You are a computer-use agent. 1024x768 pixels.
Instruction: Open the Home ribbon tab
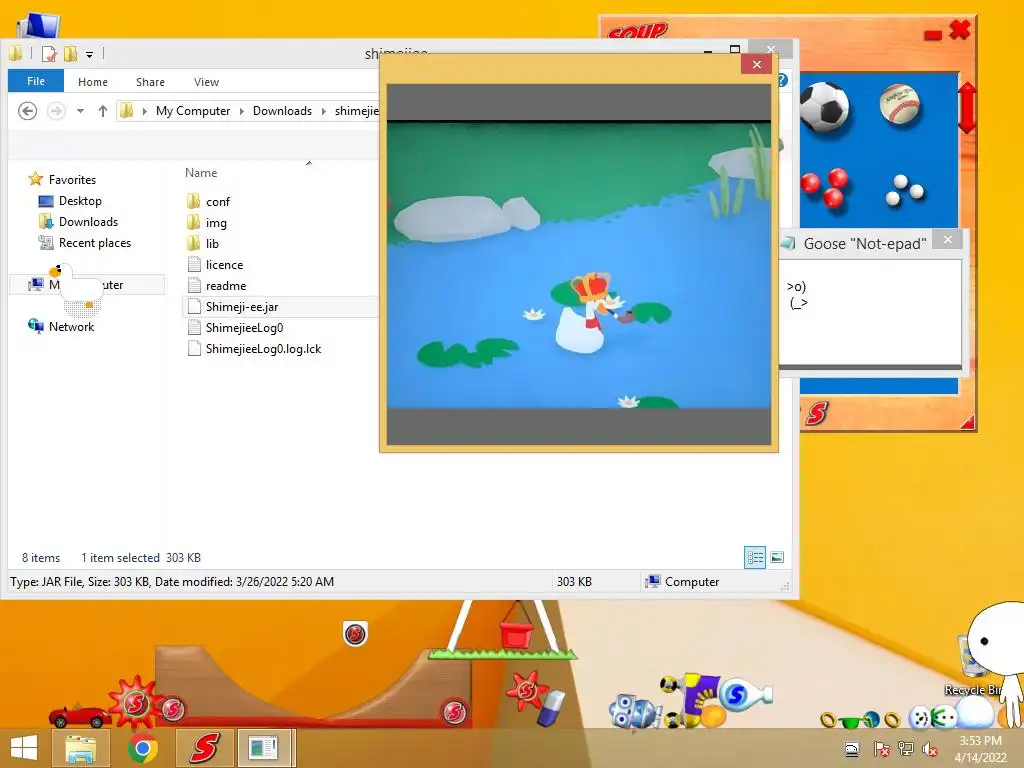[x=93, y=82]
